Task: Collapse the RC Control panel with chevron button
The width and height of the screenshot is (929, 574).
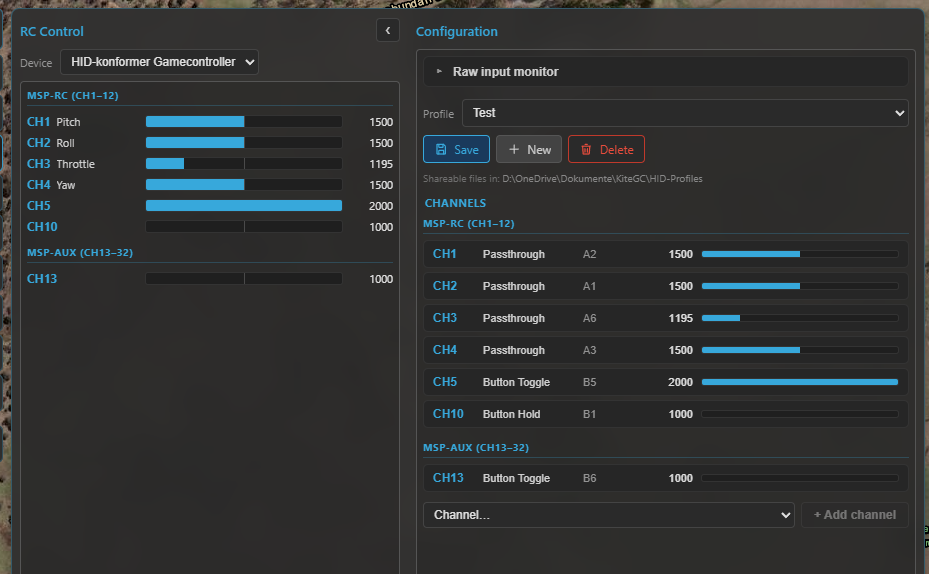Action: [387, 30]
